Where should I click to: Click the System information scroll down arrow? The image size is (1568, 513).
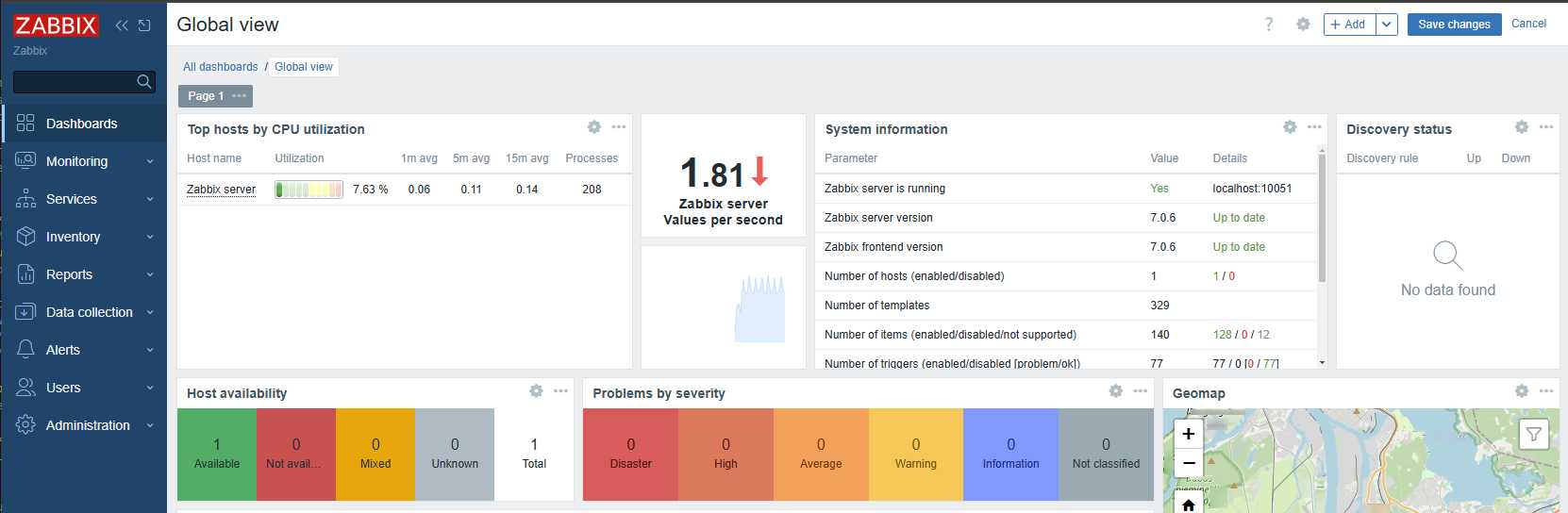click(x=1322, y=363)
